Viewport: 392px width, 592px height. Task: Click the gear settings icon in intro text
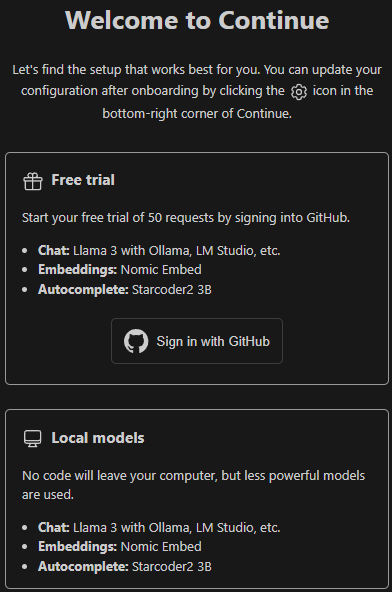tap(299, 92)
